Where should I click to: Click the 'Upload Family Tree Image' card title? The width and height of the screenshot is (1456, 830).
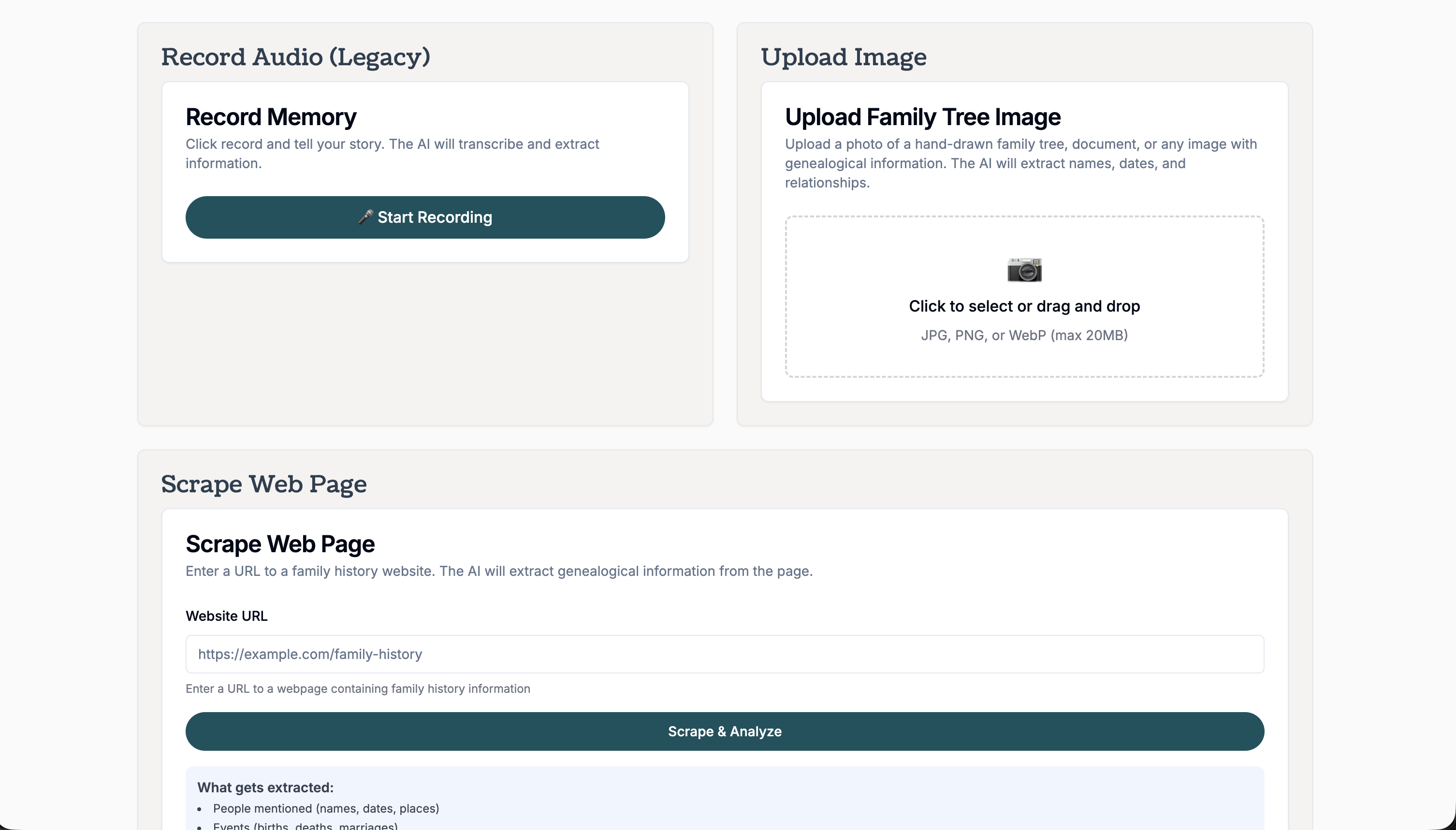(922, 117)
